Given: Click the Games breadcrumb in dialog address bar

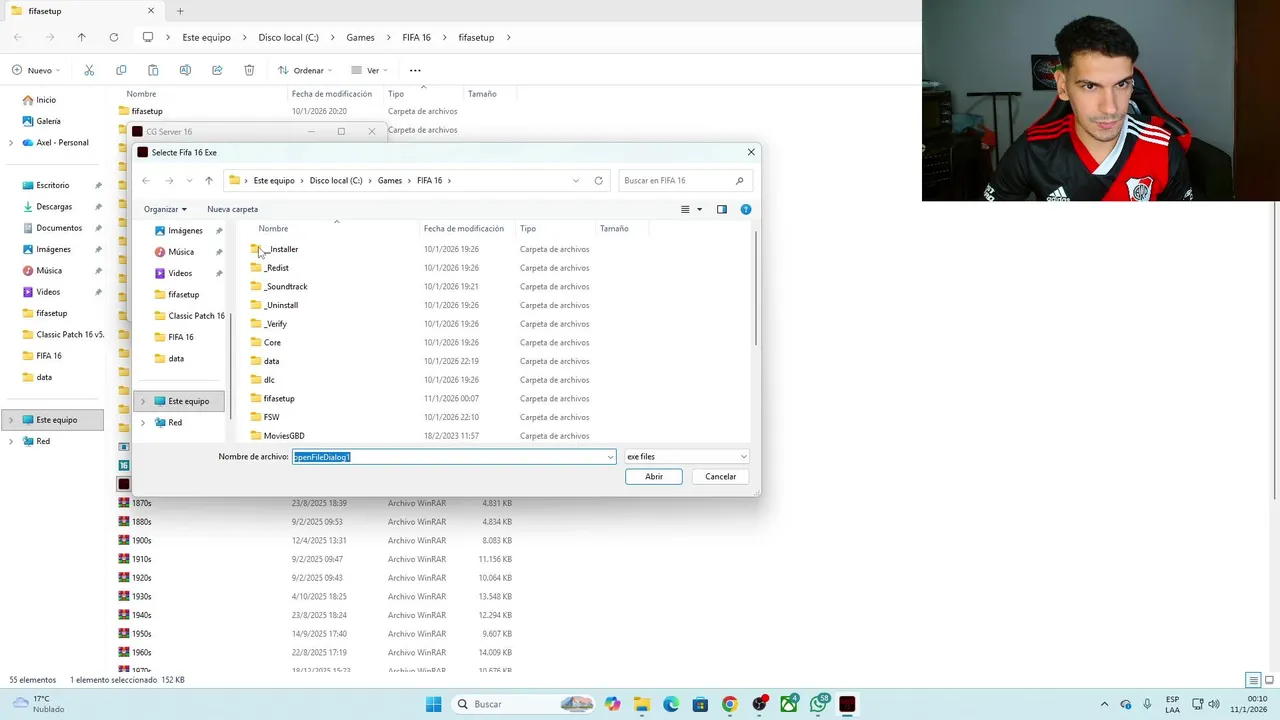Looking at the screenshot, I should pyautogui.click(x=390, y=181).
